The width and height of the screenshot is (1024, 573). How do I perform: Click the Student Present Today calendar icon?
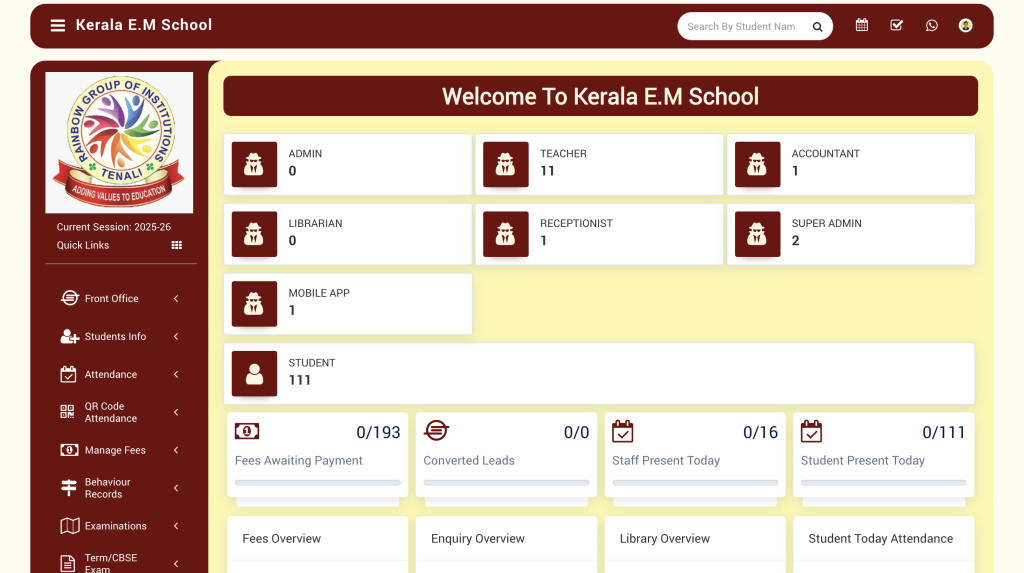point(811,431)
